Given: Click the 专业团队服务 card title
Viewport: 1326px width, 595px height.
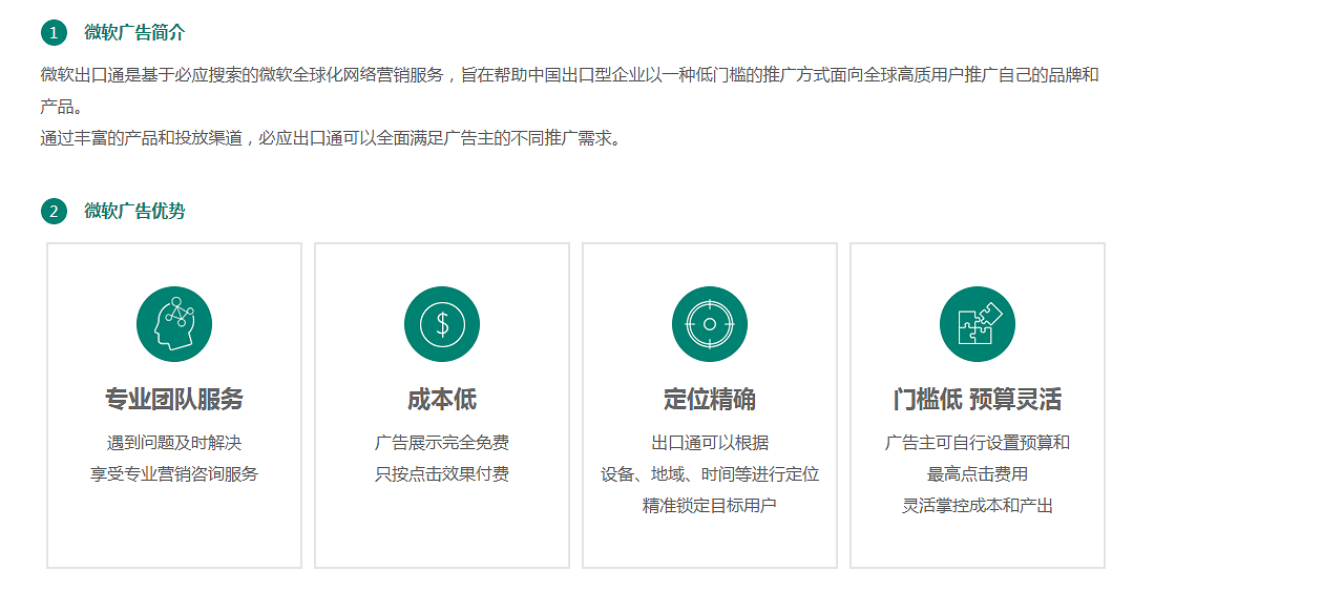Looking at the screenshot, I should [174, 400].
